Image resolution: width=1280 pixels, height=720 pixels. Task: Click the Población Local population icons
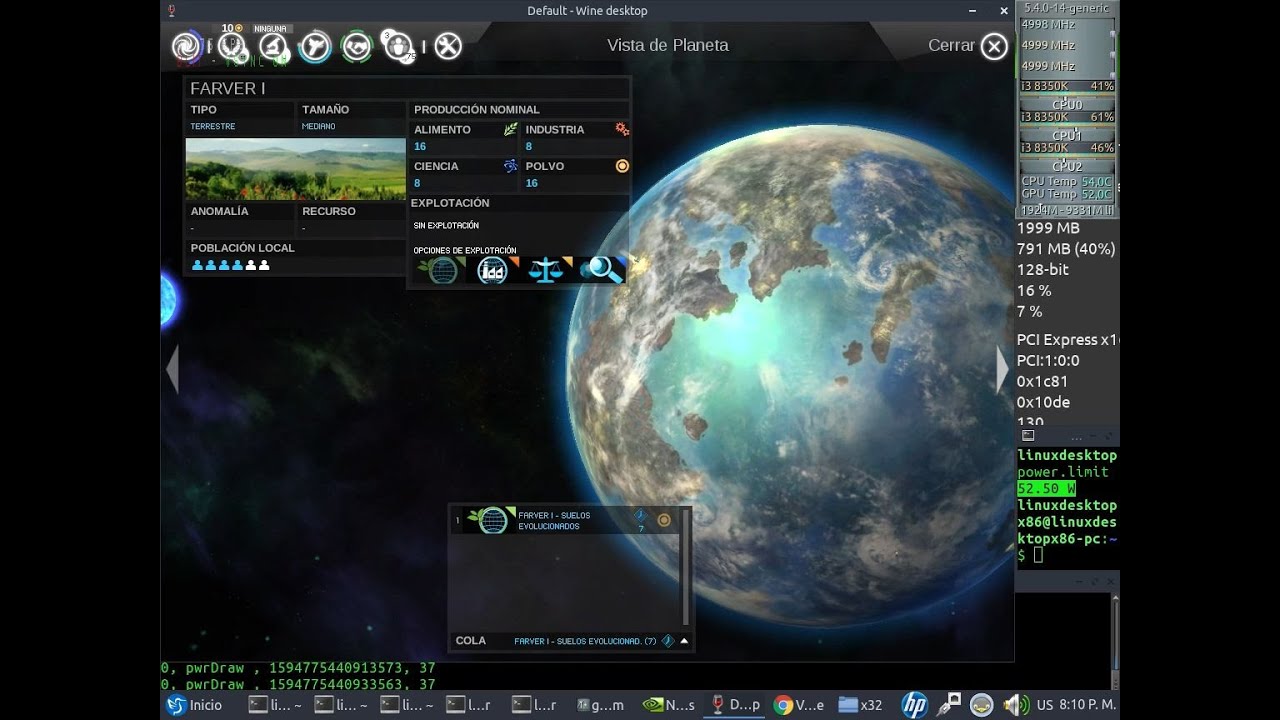click(230, 266)
